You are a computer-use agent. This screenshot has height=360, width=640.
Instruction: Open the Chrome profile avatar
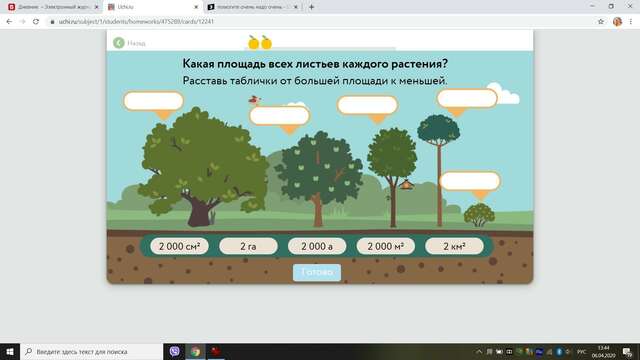point(617,22)
